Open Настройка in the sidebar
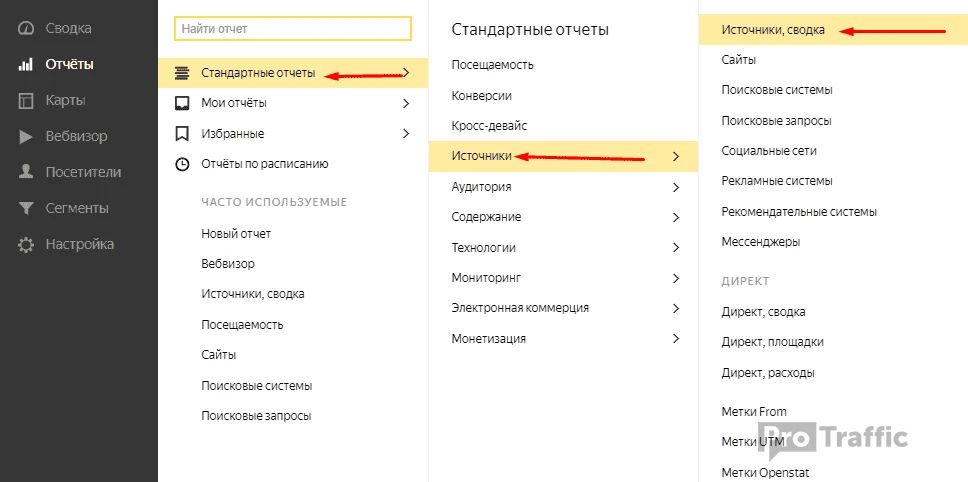 point(80,244)
